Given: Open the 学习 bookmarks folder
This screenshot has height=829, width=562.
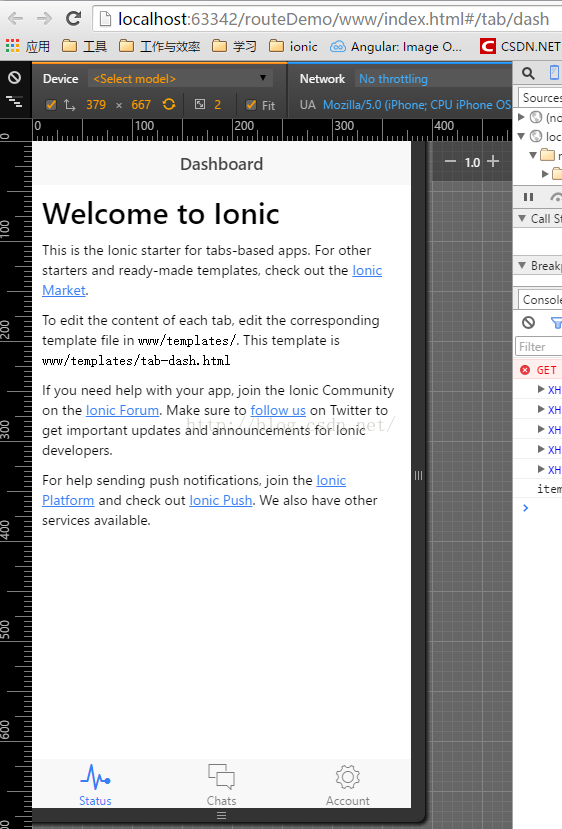Looking at the screenshot, I should 234,47.
